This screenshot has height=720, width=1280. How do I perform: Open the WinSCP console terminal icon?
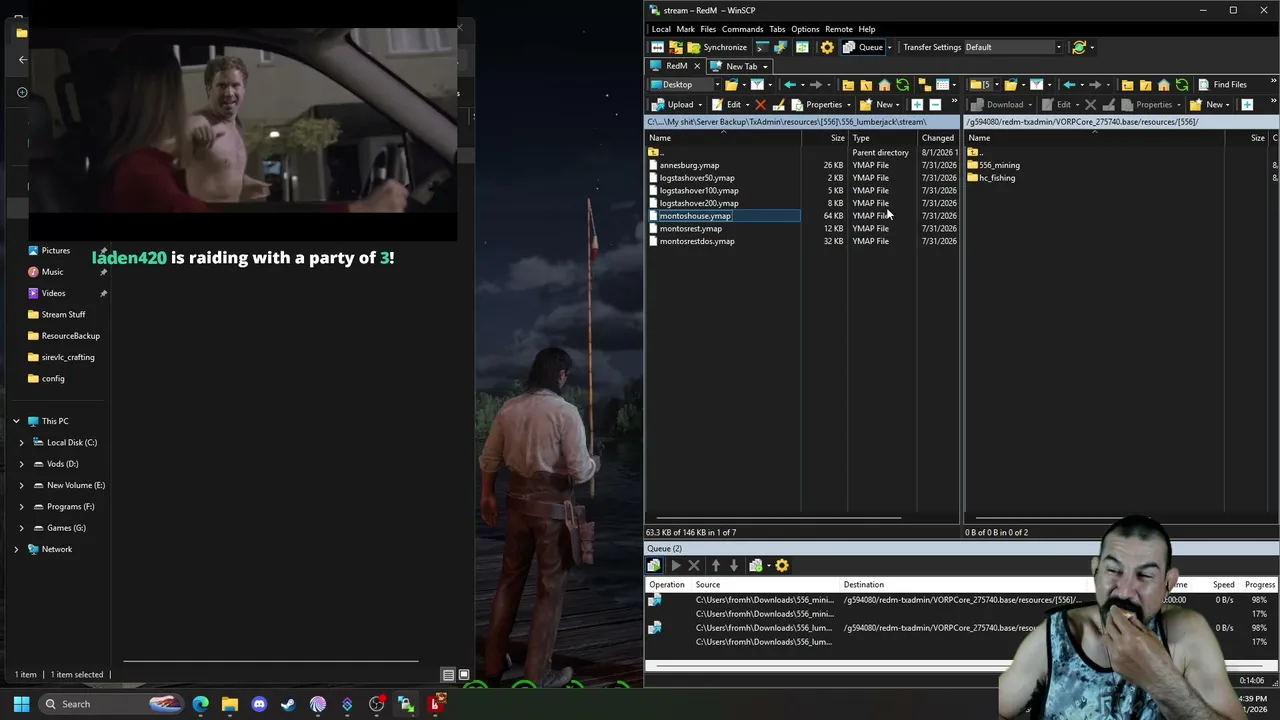[762, 47]
